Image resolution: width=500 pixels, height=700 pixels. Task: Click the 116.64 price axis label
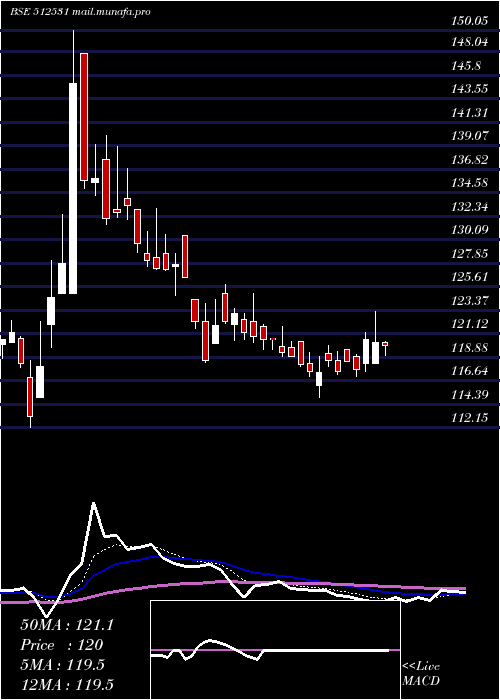click(469, 371)
